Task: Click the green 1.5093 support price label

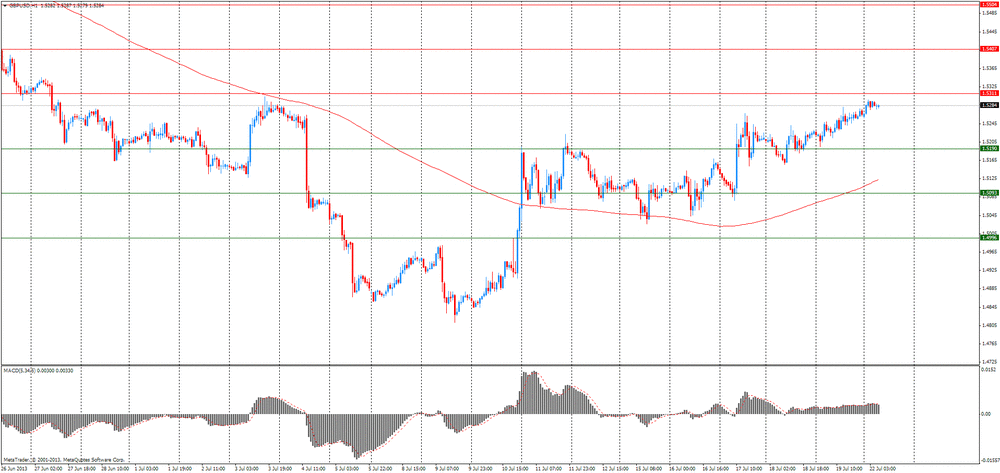Action: (989, 193)
